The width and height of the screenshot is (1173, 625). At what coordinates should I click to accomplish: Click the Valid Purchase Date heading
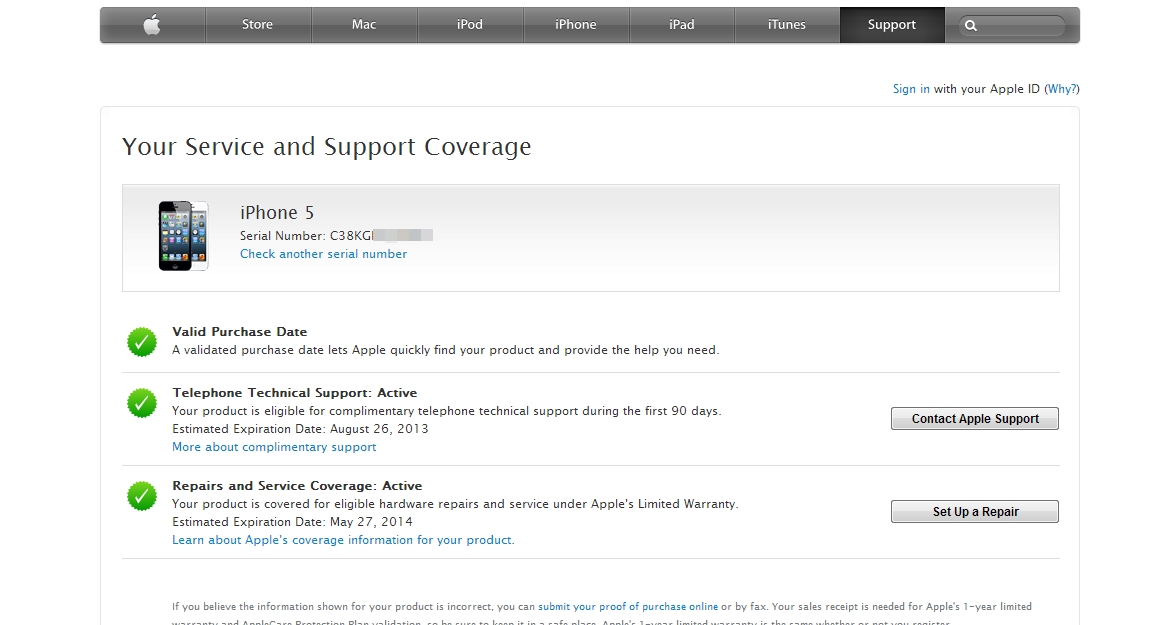(239, 332)
